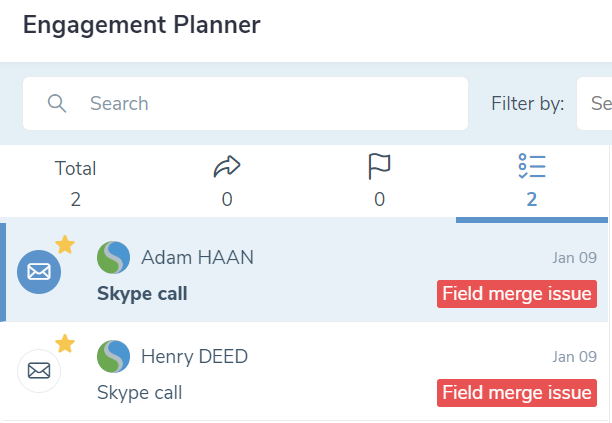Select the flagged items tab
Image resolution: width=612 pixels, height=423 pixels.
379,181
